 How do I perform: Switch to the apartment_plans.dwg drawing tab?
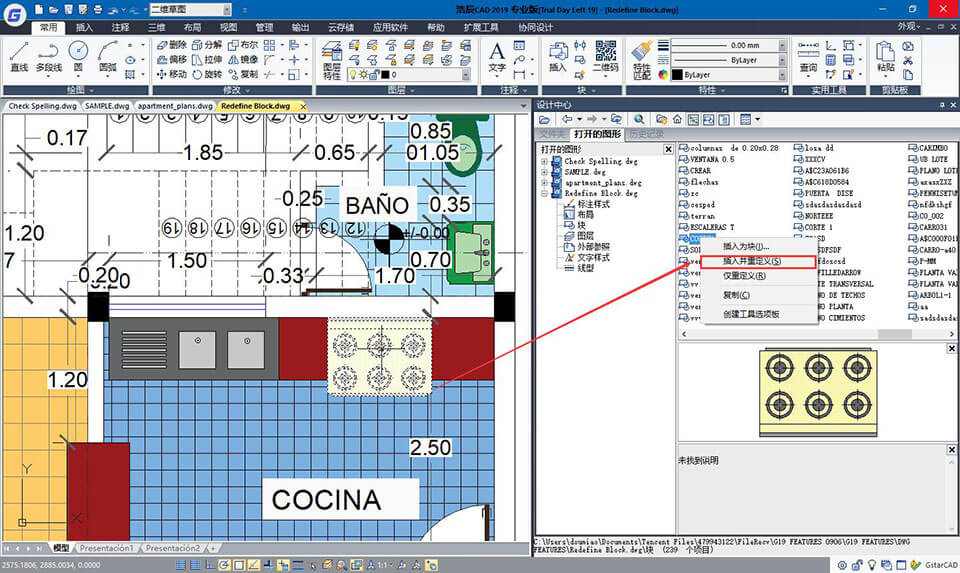click(175, 106)
